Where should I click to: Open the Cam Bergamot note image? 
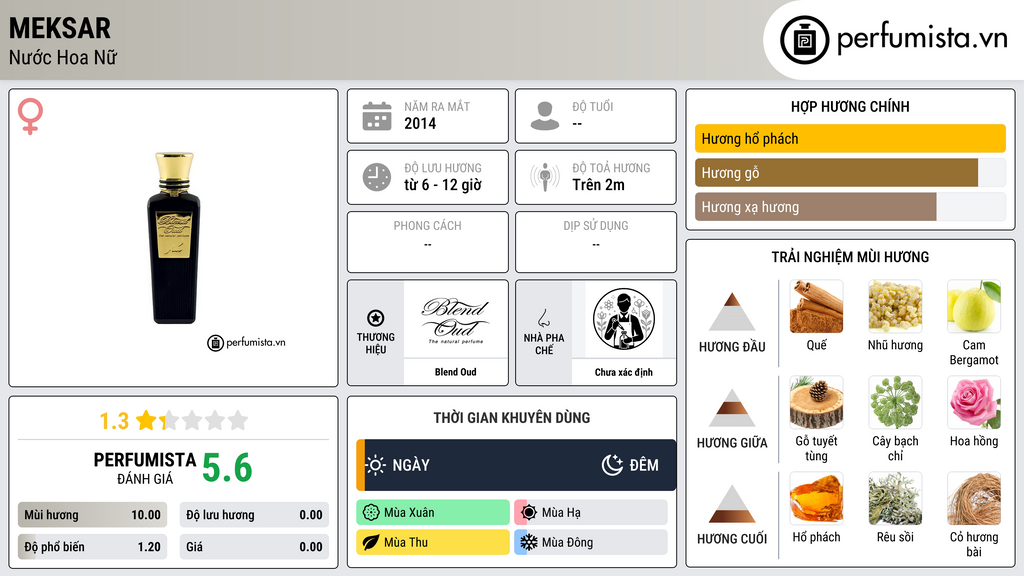tap(974, 307)
